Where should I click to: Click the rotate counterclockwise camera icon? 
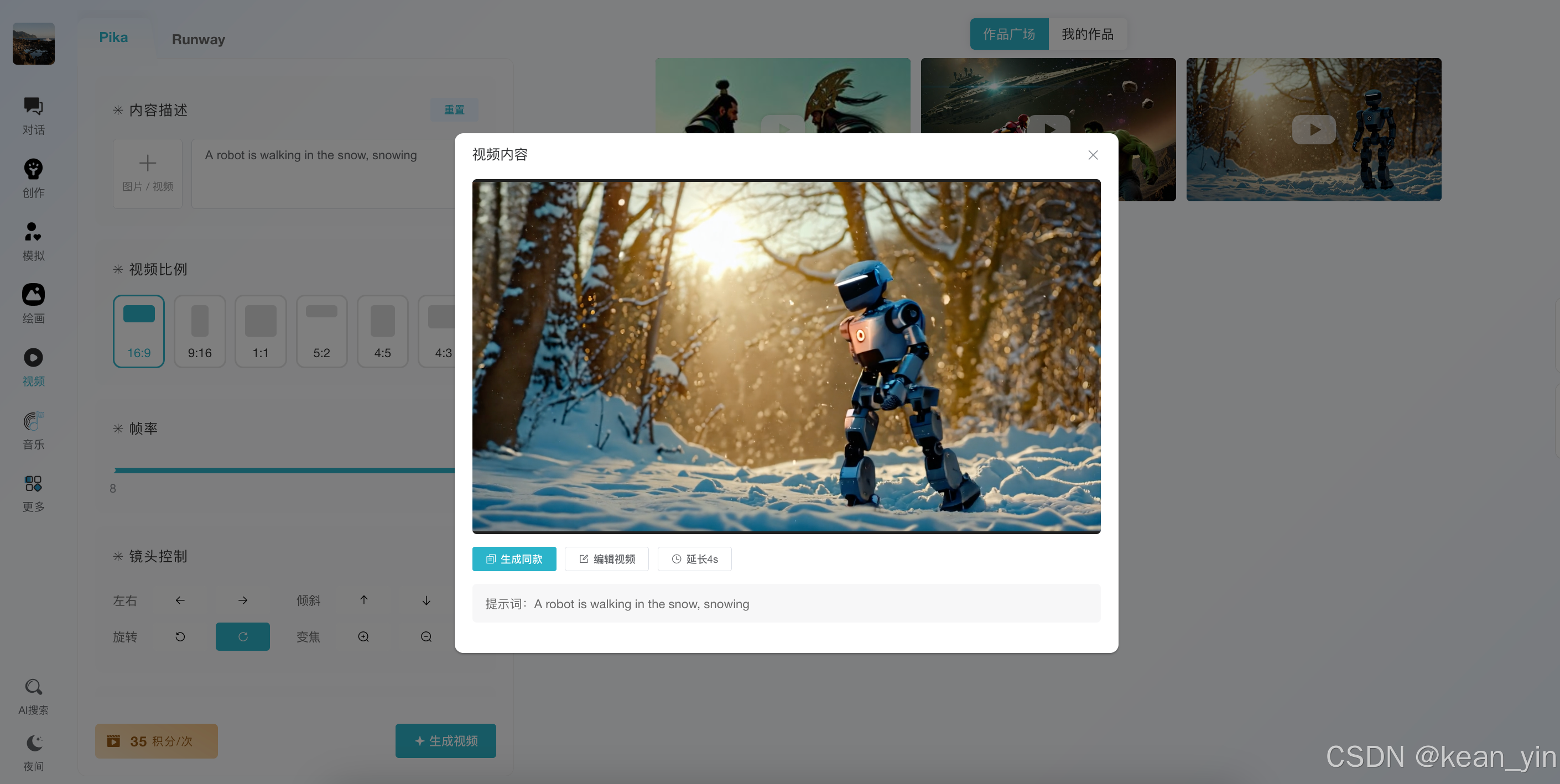click(x=180, y=636)
